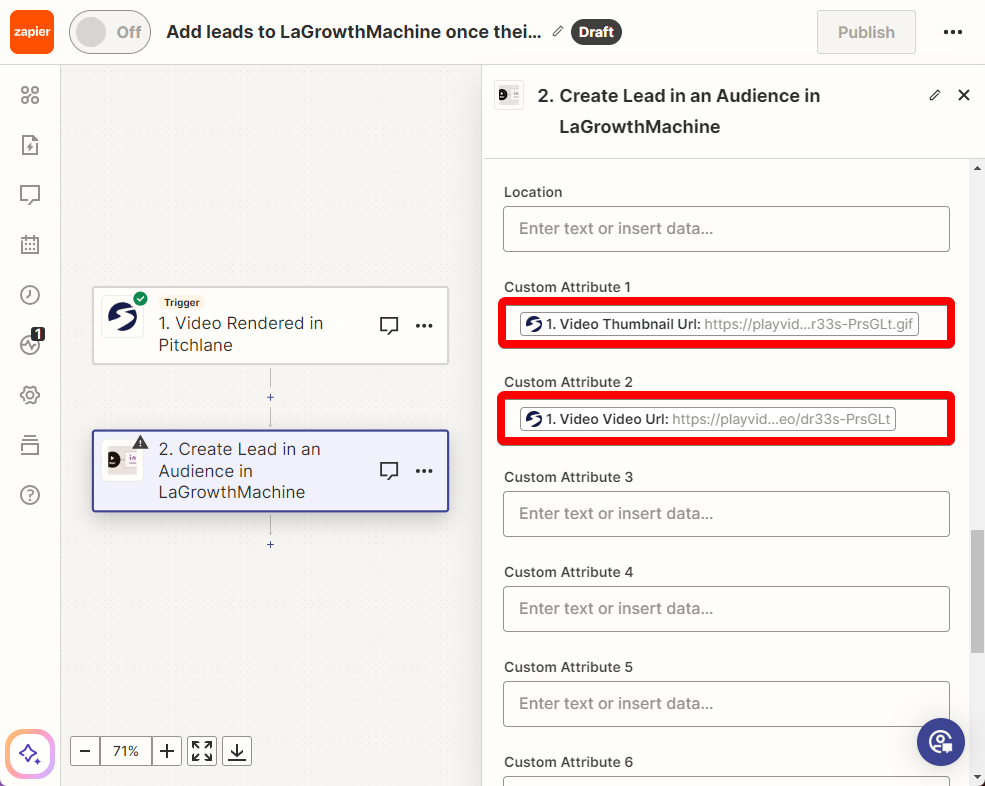
Task: Select the Create Lead in LaGrowthMachine step
Action: (x=270, y=471)
